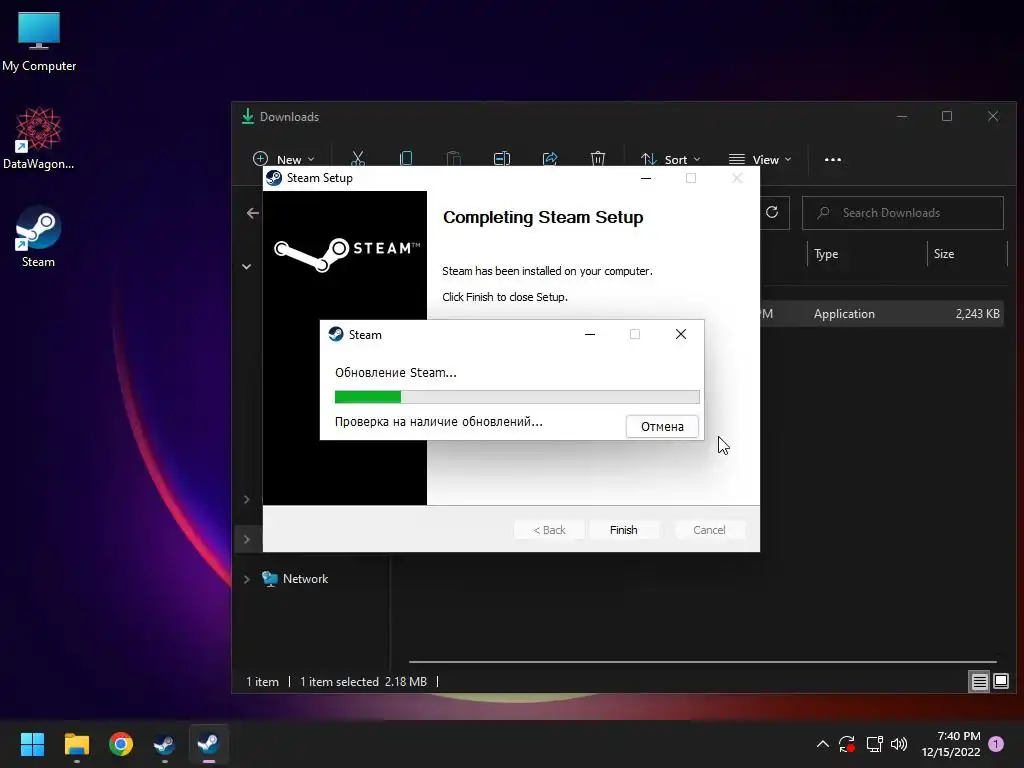Select the Steam desktop shortcut
Screen dimensions: 1024x768
tap(38, 236)
